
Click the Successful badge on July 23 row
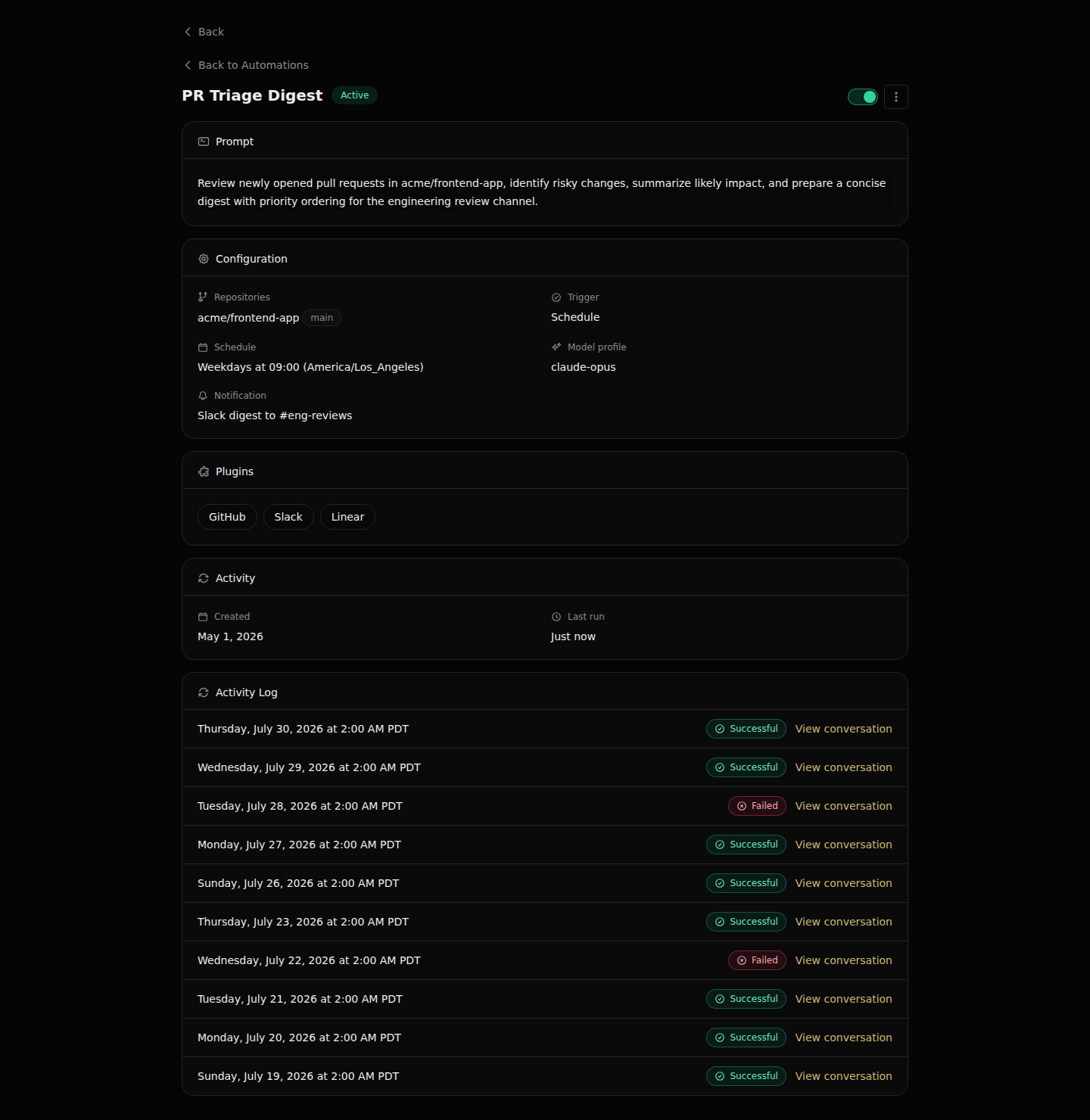pos(746,922)
